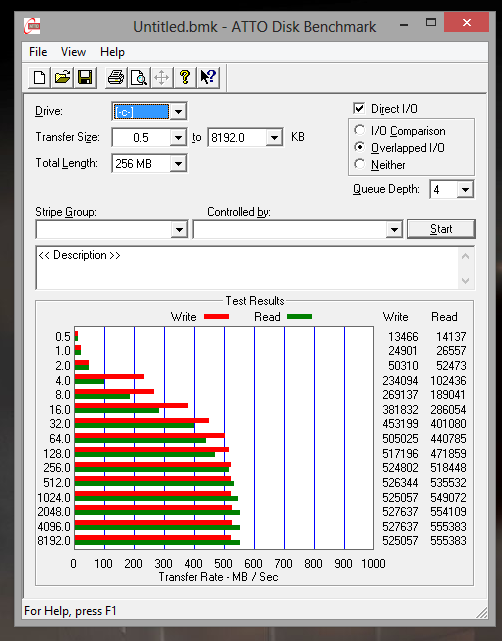Expand the Drive dropdown list
This screenshot has height=641, width=502.
[x=179, y=111]
